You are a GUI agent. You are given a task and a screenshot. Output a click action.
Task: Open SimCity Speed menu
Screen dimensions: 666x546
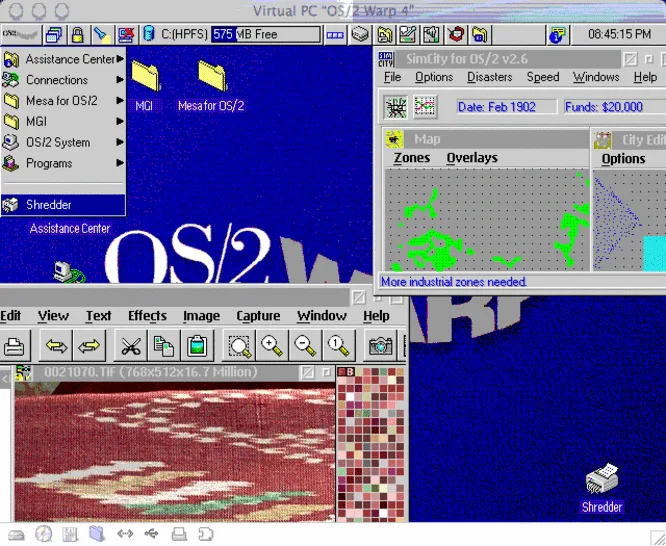543,77
